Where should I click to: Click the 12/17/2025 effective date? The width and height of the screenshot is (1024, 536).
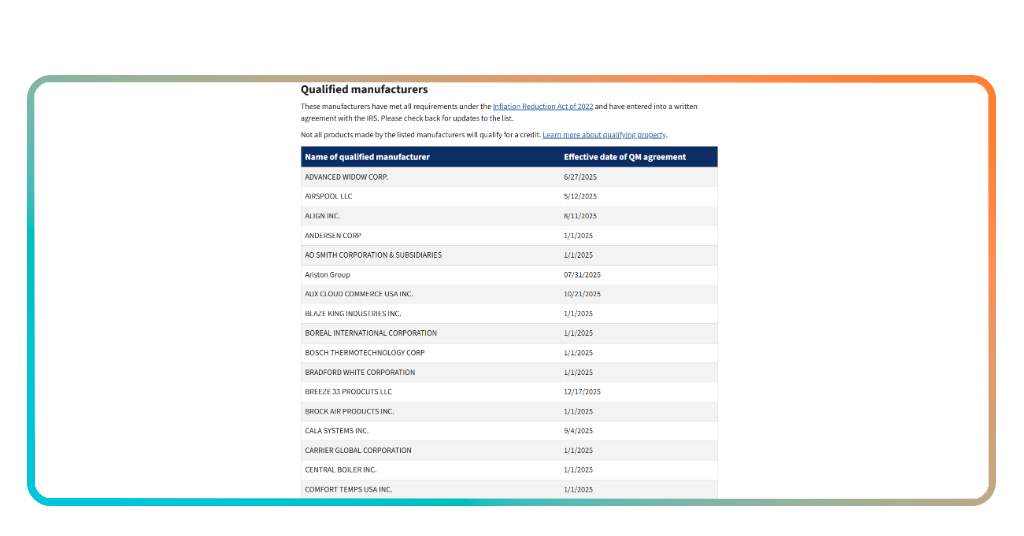coord(582,392)
